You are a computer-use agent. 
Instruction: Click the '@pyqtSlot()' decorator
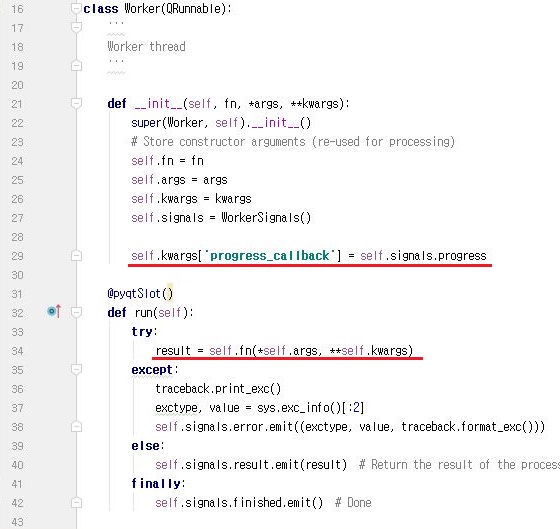point(140,294)
